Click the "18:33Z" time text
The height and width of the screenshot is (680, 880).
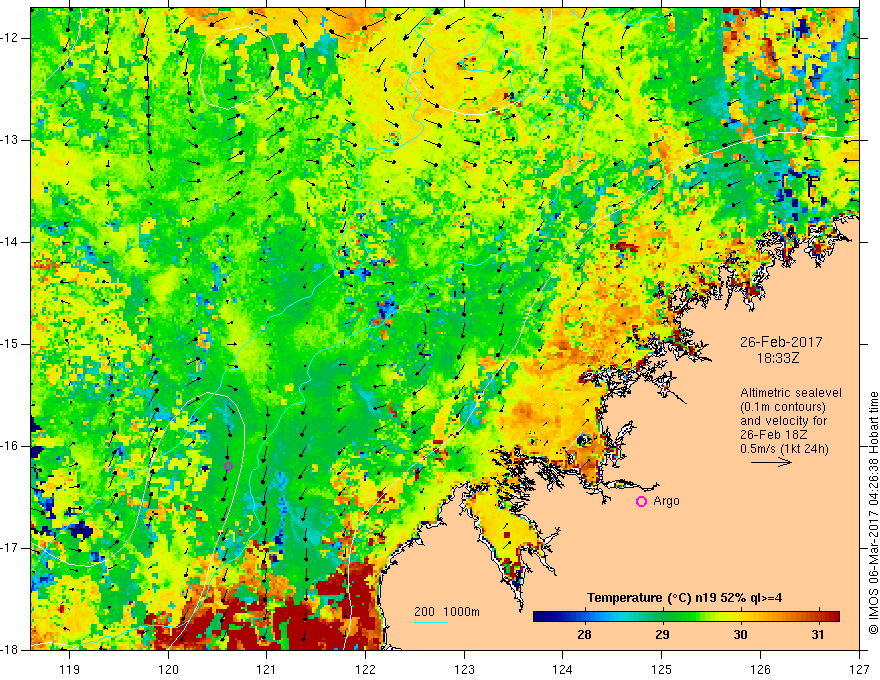pyautogui.click(x=778, y=357)
